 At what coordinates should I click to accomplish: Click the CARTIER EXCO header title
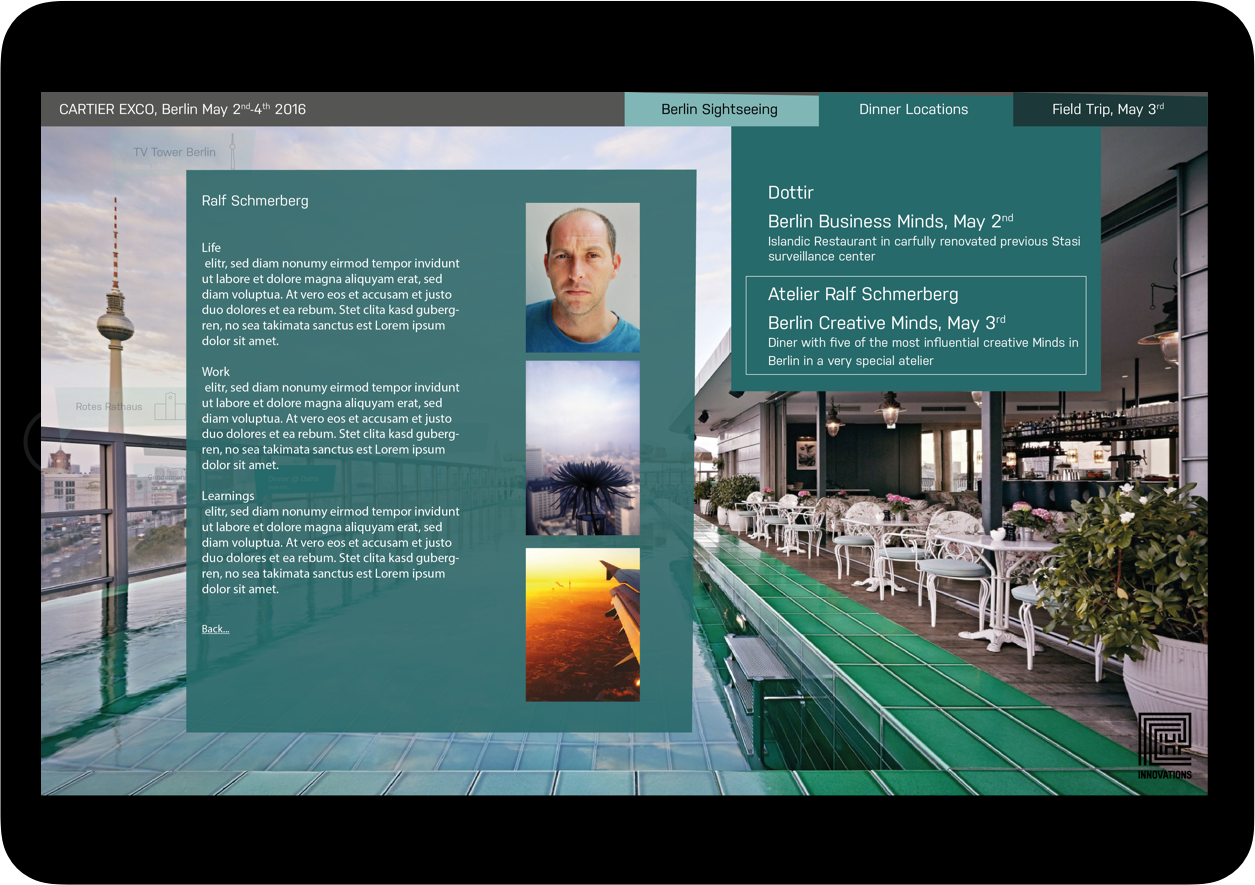point(182,109)
